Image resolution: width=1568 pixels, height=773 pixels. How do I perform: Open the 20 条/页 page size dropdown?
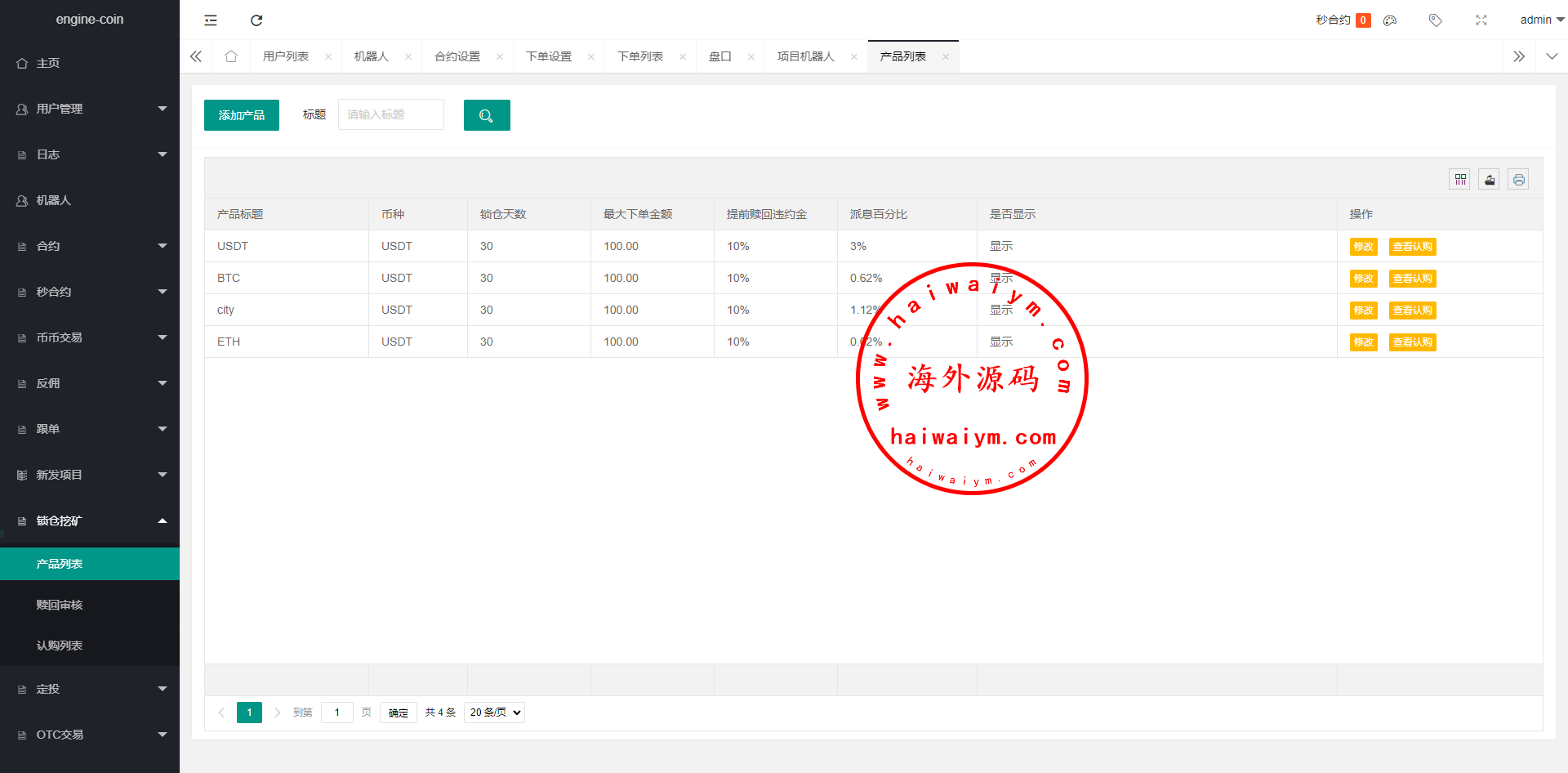pyautogui.click(x=494, y=713)
